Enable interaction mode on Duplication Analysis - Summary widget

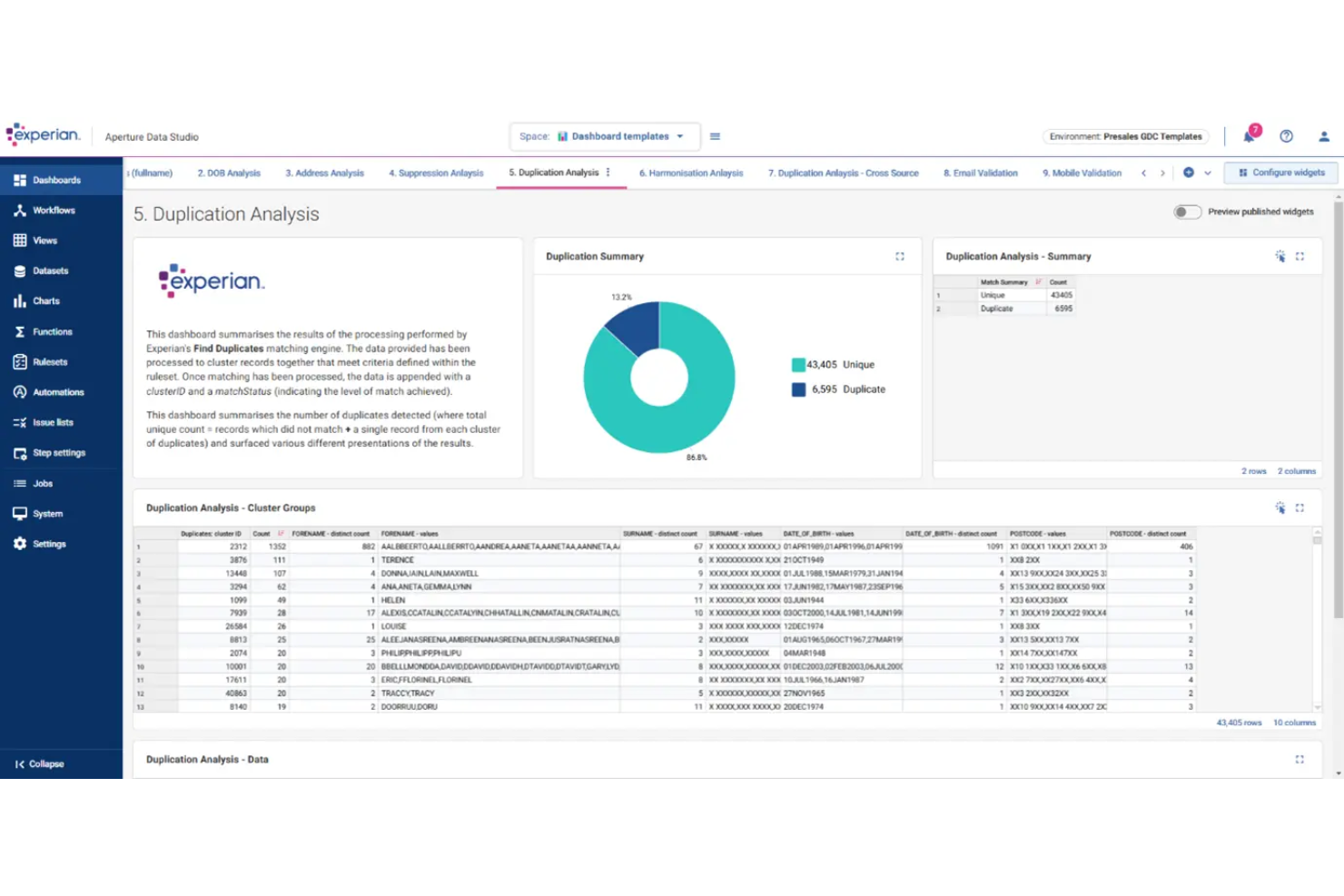[1280, 255]
